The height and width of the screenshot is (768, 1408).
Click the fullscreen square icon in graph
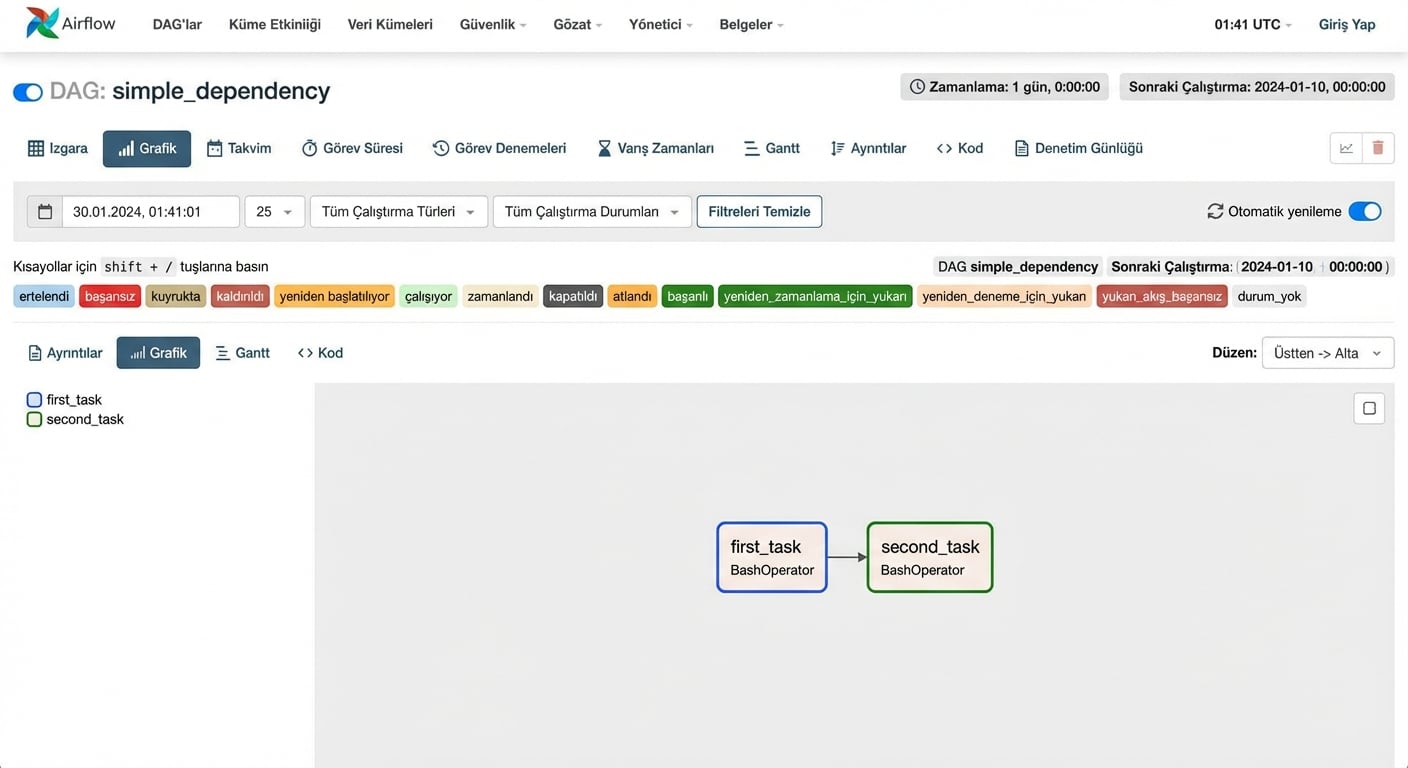coord(1369,408)
